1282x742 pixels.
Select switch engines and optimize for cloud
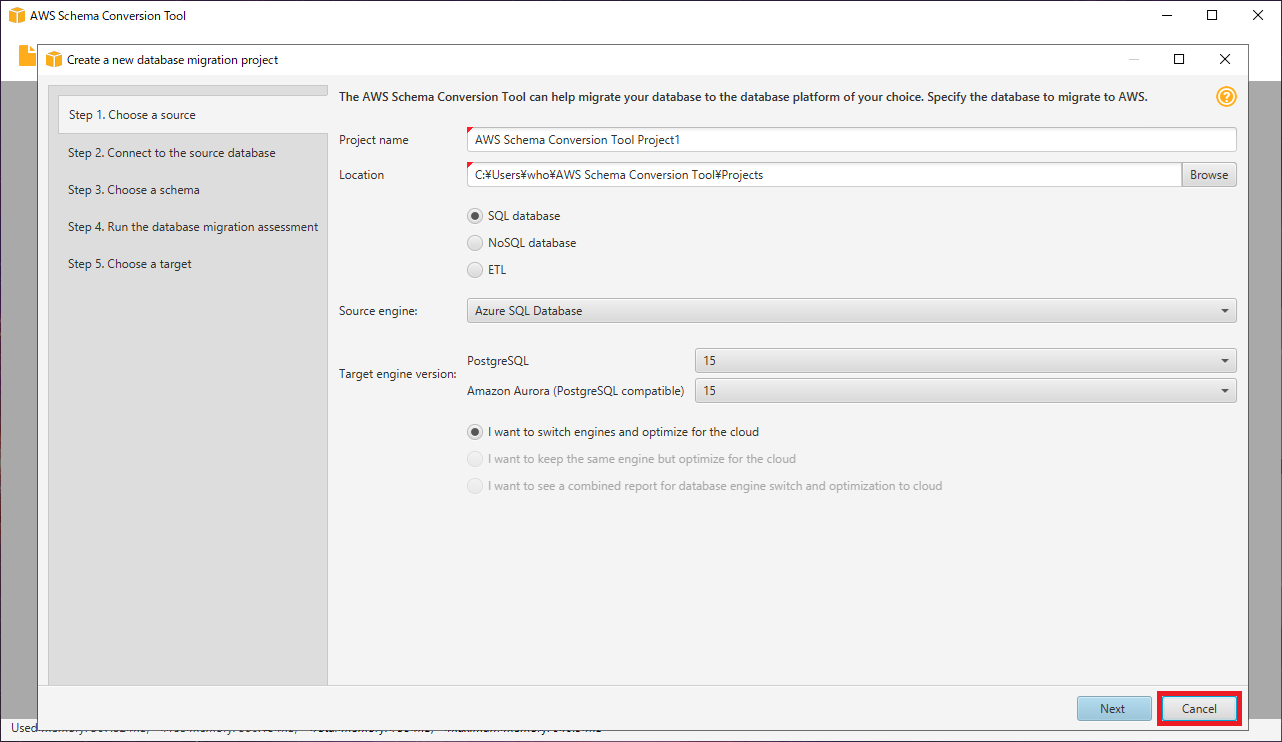[x=476, y=433]
